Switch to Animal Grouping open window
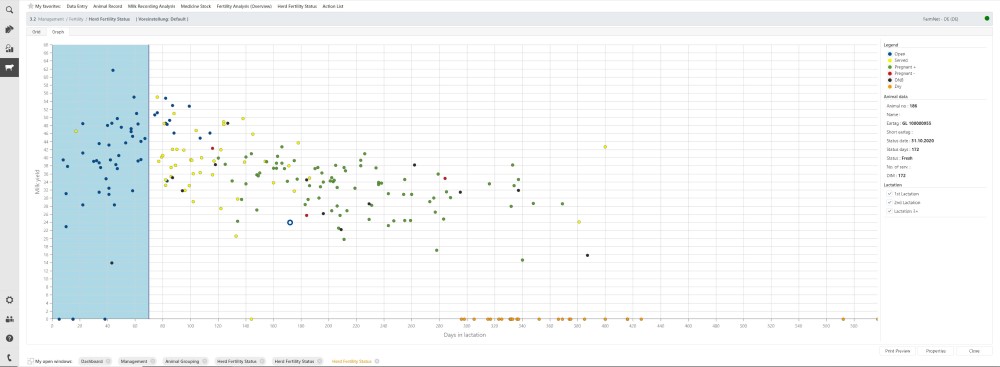 (x=182, y=361)
